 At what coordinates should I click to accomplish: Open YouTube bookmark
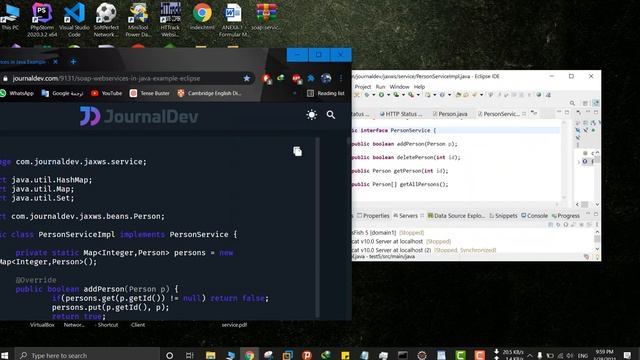(x=107, y=93)
